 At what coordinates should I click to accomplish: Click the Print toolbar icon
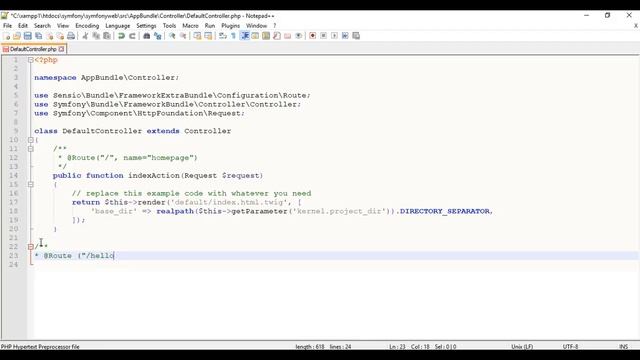coord(71,36)
